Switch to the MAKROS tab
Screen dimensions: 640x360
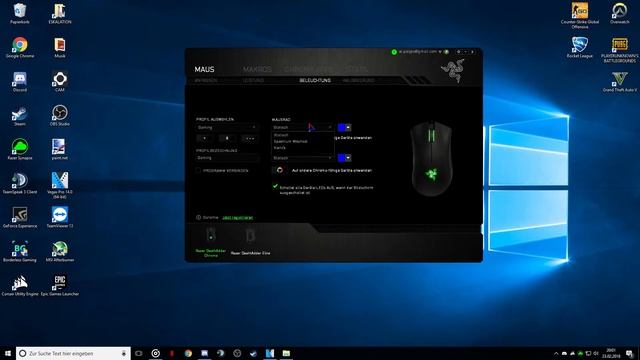click(x=257, y=69)
